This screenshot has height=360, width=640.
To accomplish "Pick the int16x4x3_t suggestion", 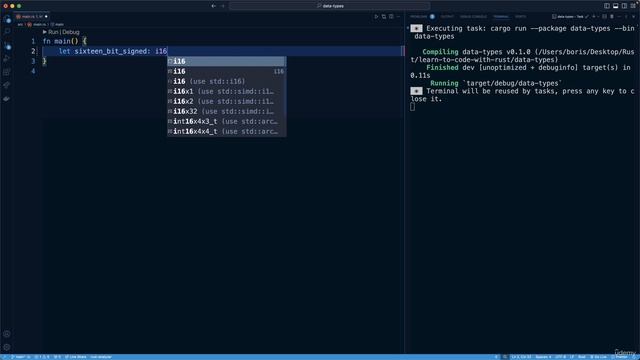I will tap(227, 121).
